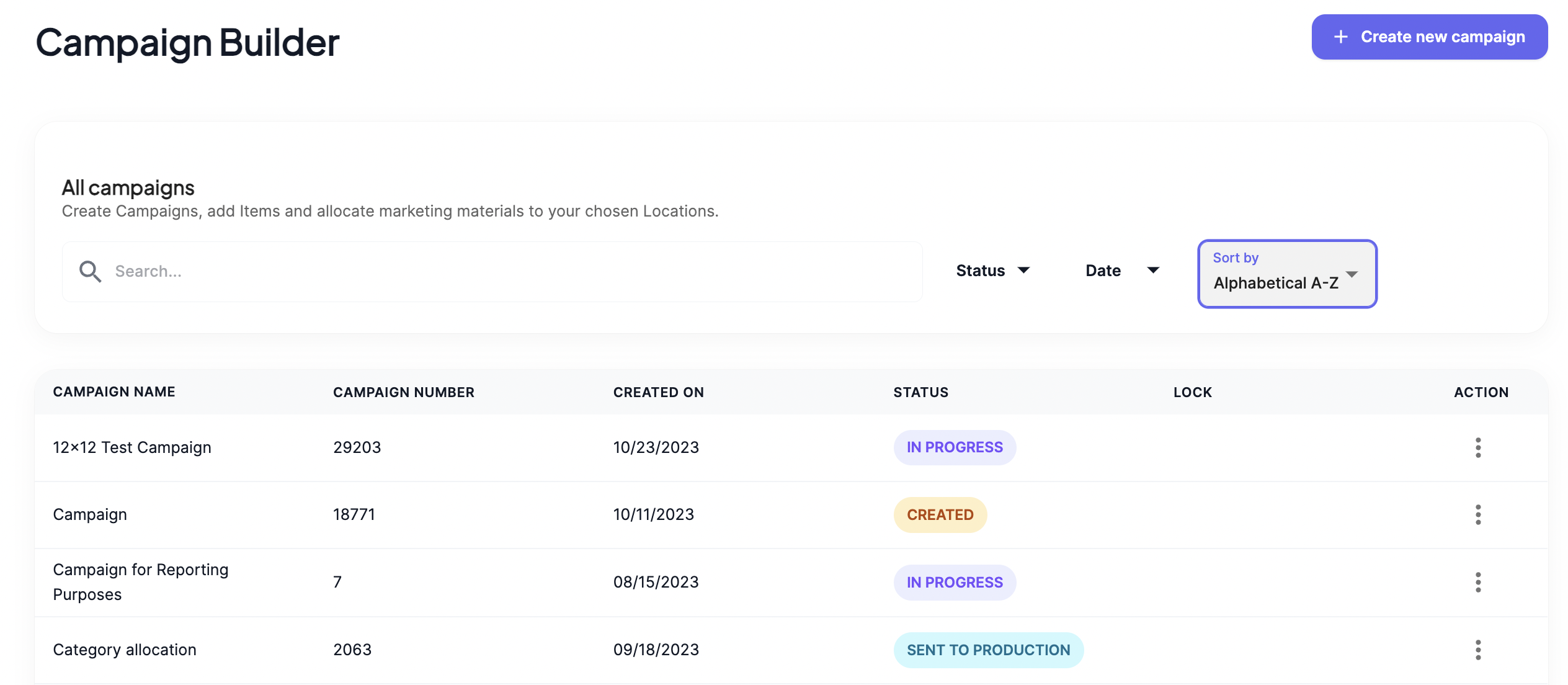Open action menu for 12×12 Test Campaign
1568x685 pixels.
pyautogui.click(x=1478, y=447)
